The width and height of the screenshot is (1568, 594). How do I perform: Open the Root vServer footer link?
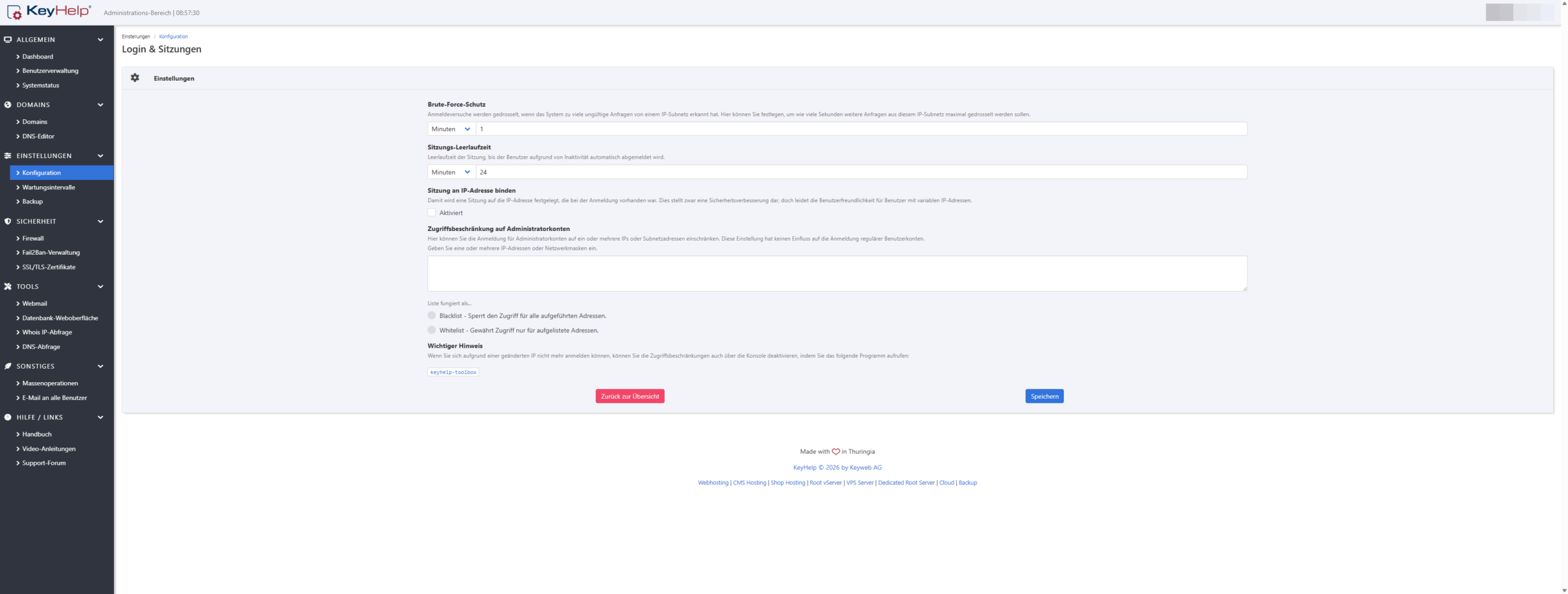[x=826, y=483]
